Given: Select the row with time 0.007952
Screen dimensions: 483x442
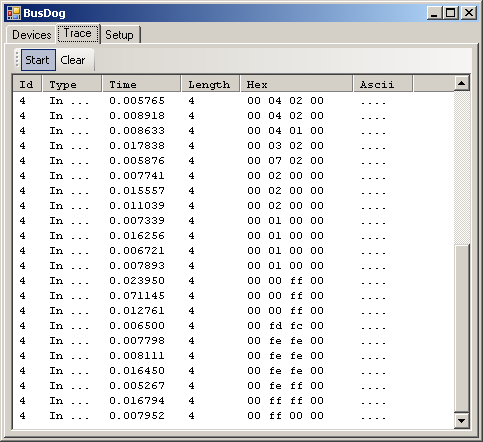Looking at the screenshot, I should pyautogui.click(x=233, y=416).
